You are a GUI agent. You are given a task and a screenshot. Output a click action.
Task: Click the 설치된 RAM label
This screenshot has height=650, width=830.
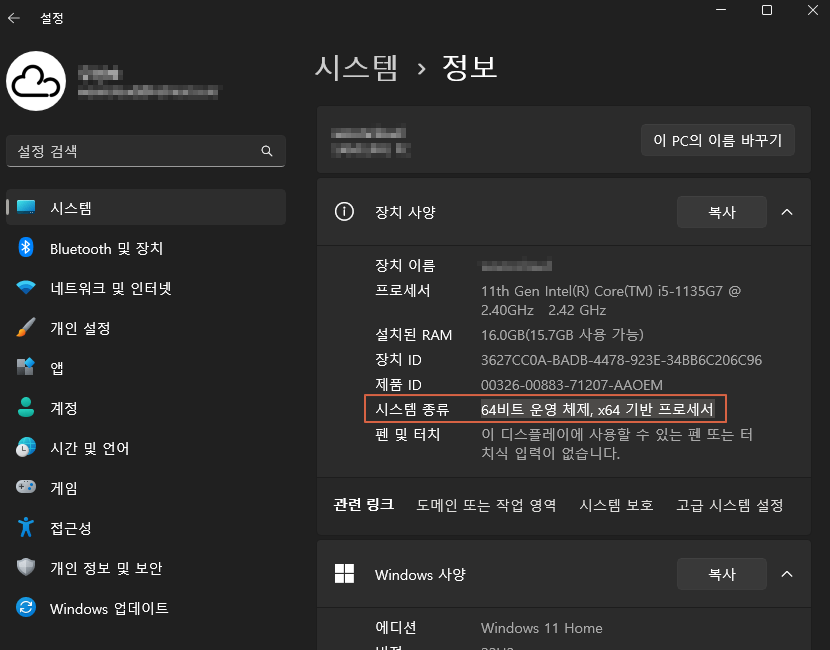click(x=413, y=335)
